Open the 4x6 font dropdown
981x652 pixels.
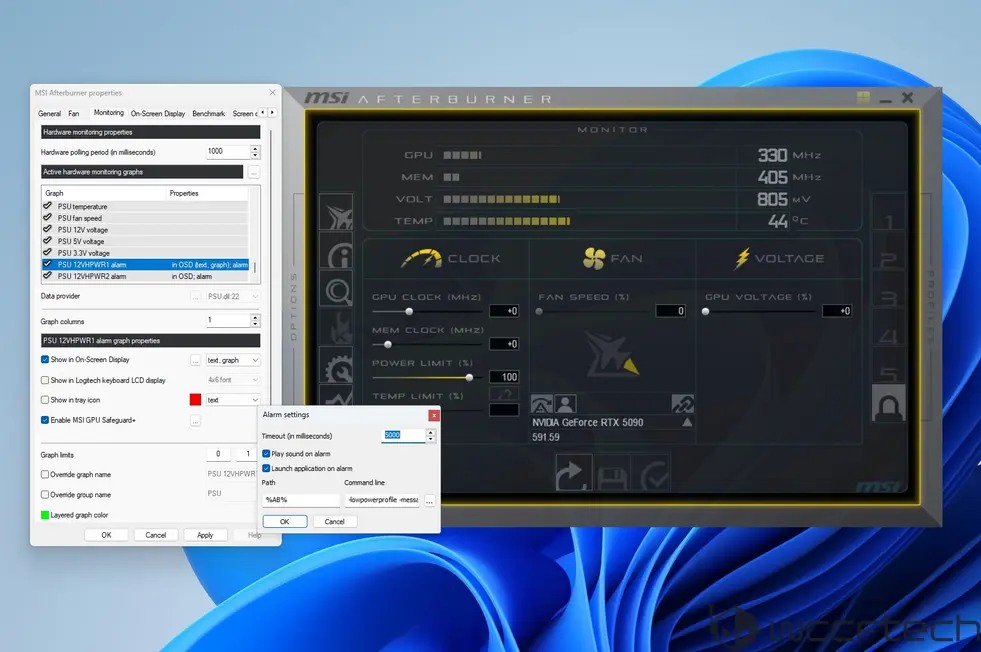(x=233, y=380)
